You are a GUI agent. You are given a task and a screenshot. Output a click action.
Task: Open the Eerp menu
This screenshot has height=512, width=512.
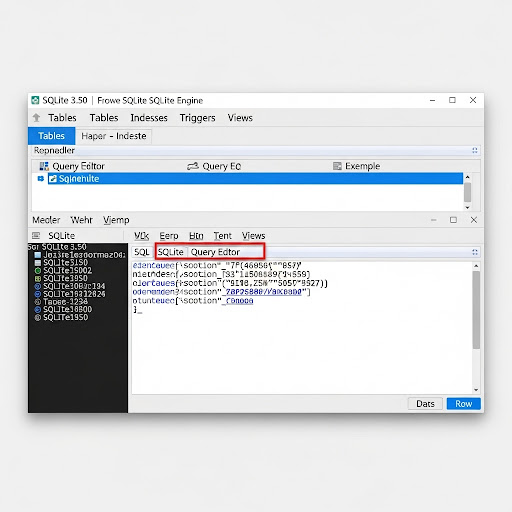(169, 236)
